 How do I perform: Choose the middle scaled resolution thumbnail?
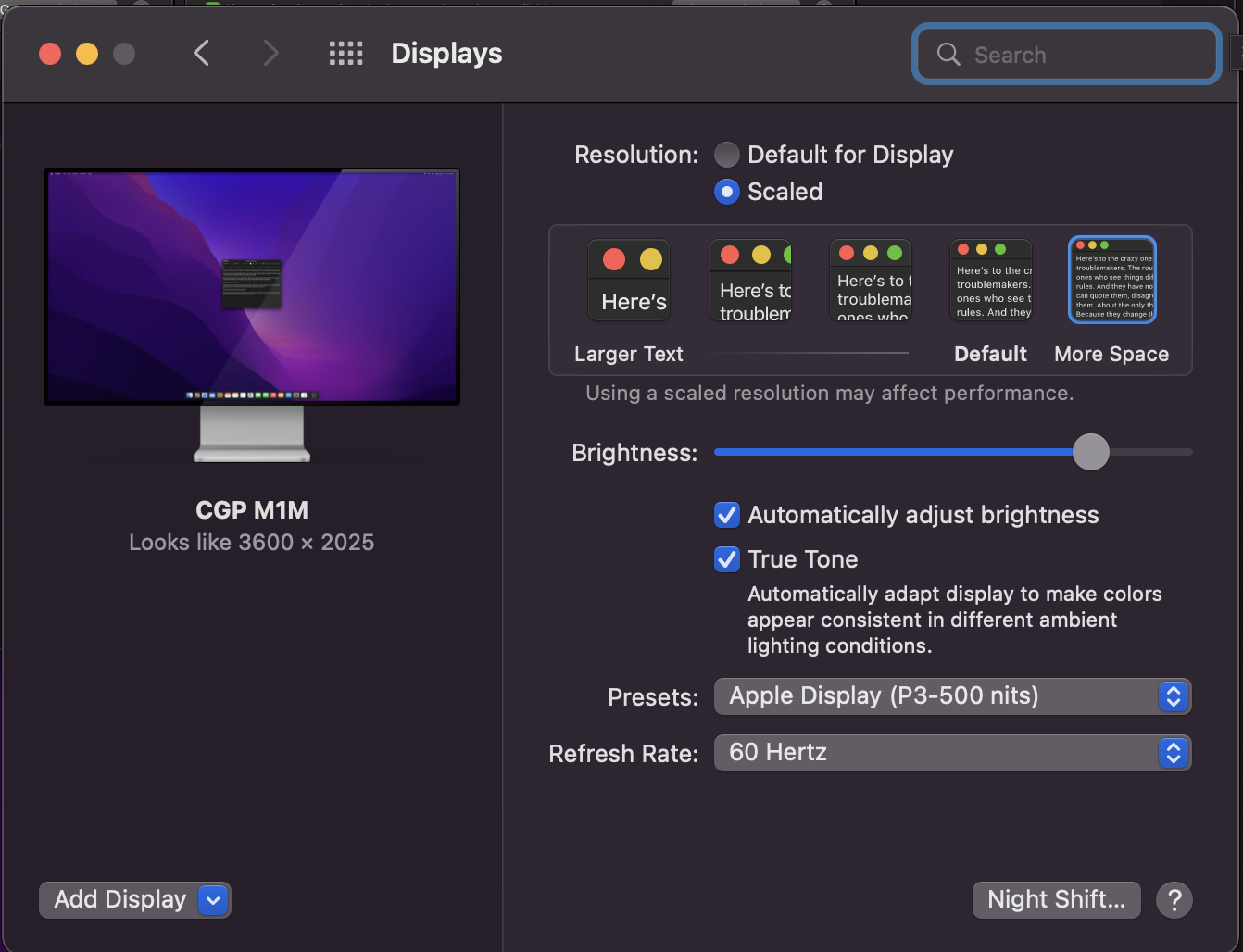(x=871, y=280)
